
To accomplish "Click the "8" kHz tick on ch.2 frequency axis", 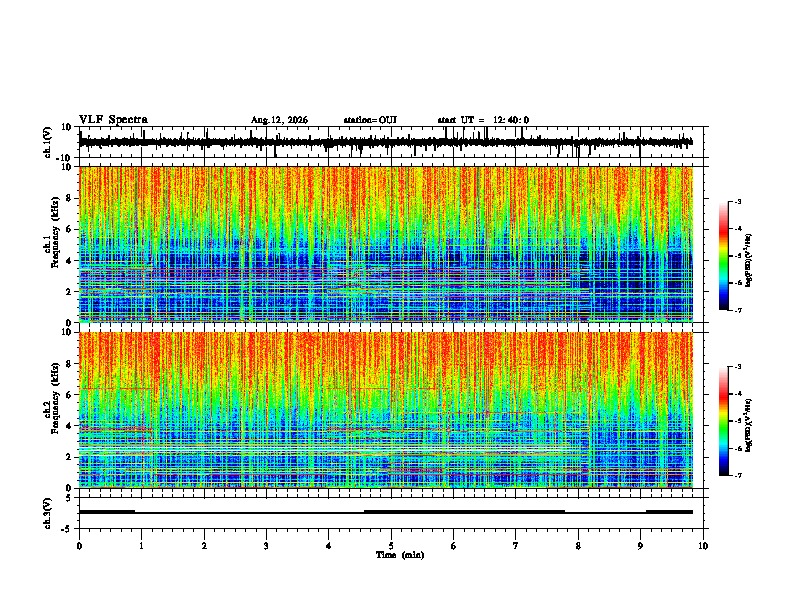I will [70, 364].
